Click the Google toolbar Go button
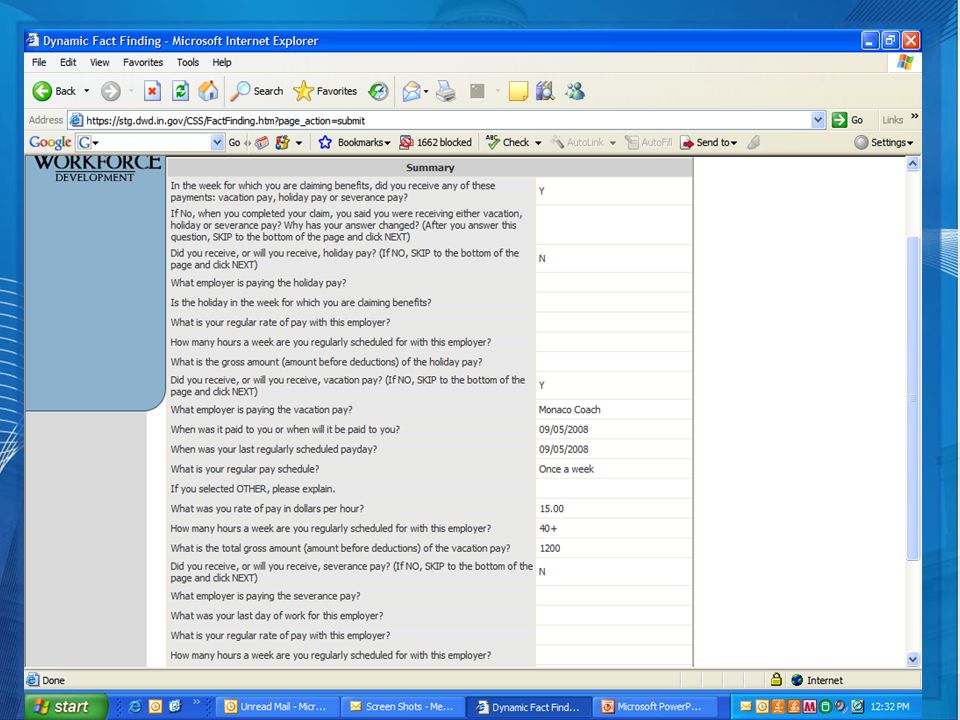Screen dimensions: 960x720 coord(234,143)
